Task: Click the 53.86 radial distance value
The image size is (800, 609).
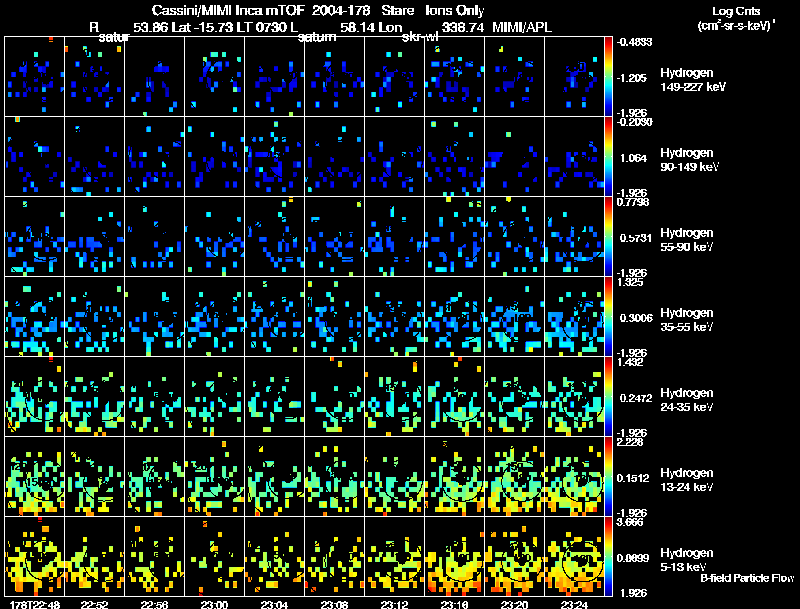Action: click(x=151, y=27)
